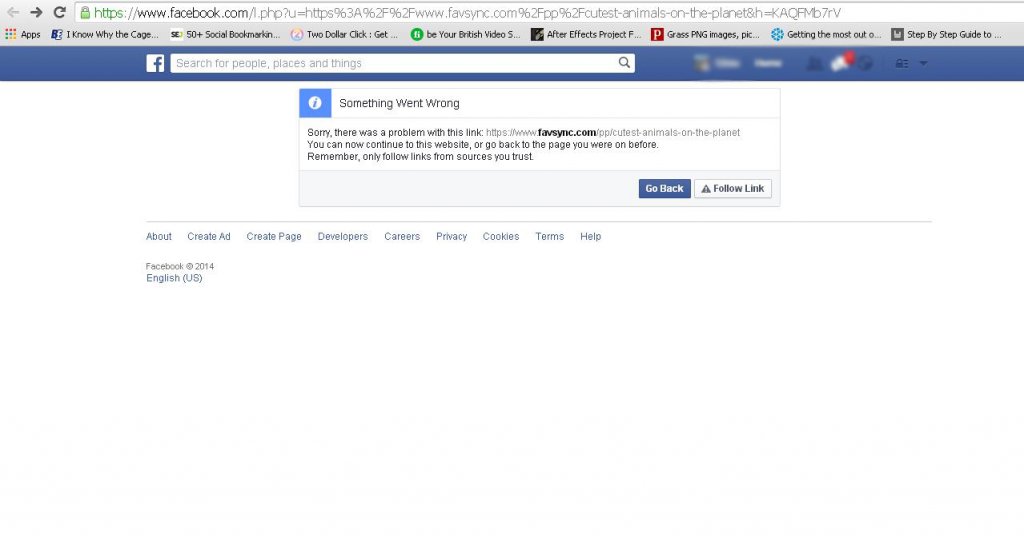Open 'Grass PNG images, pic...' bookmark

click(706, 35)
